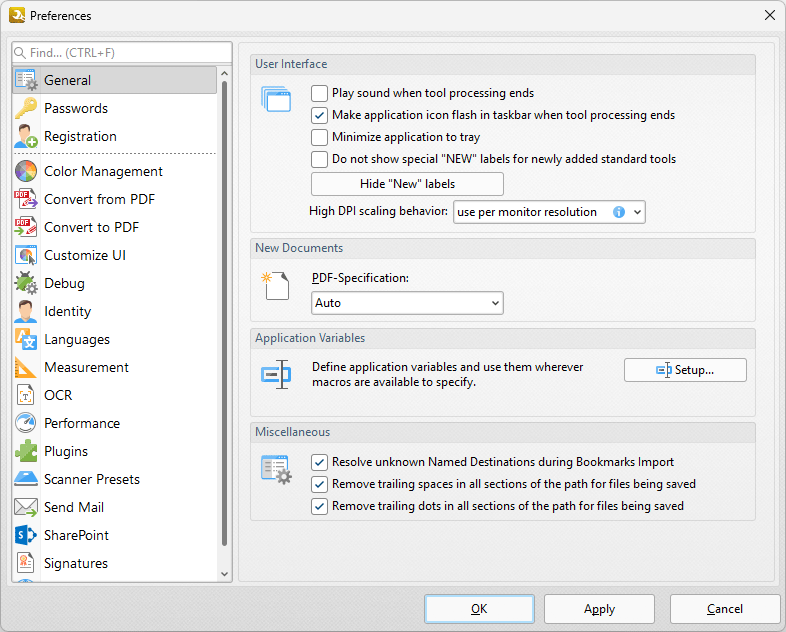Click the OCR document icon
This screenshot has height=632, width=786.
click(x=26, y=395)
